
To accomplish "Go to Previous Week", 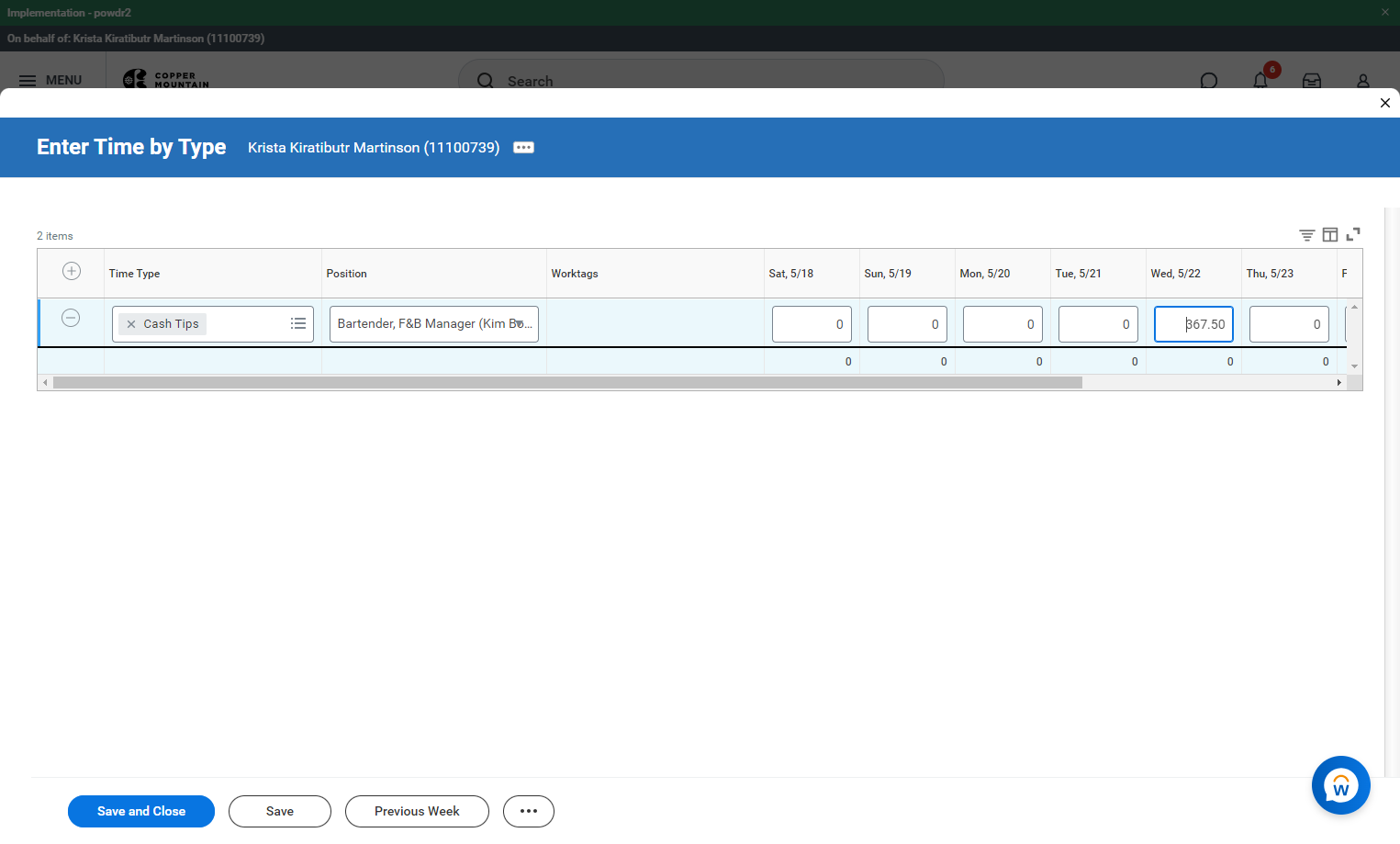I will [417, 812].
